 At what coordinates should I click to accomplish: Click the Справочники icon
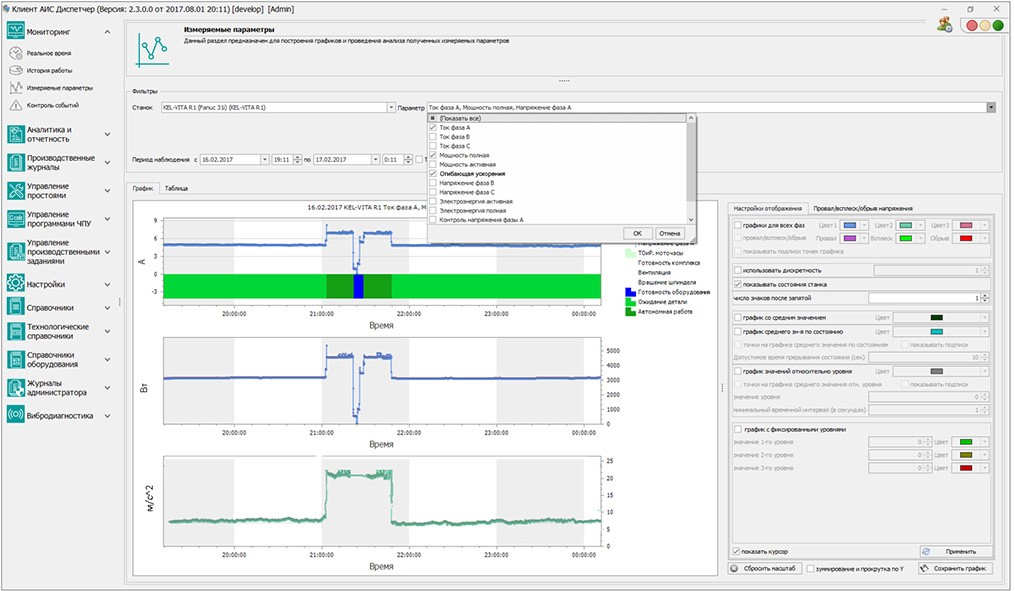click(16, 307)
